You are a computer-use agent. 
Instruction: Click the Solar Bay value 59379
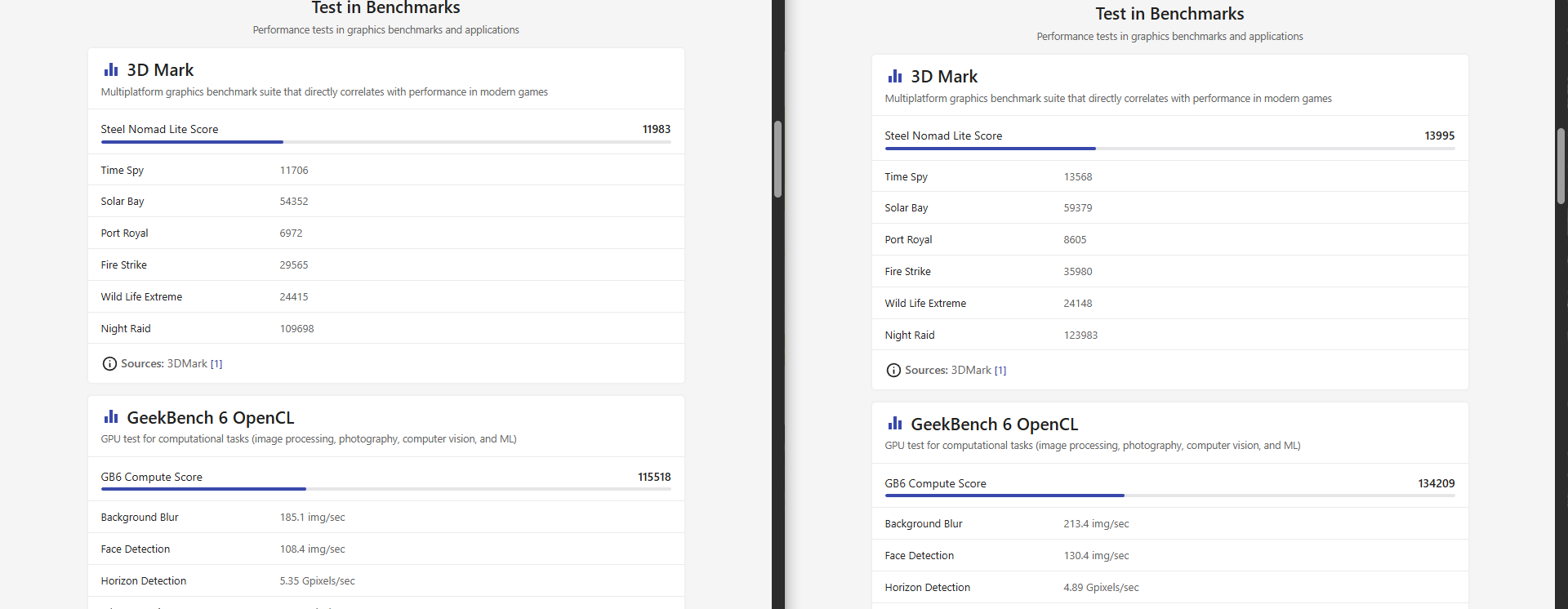[1078, 208]
